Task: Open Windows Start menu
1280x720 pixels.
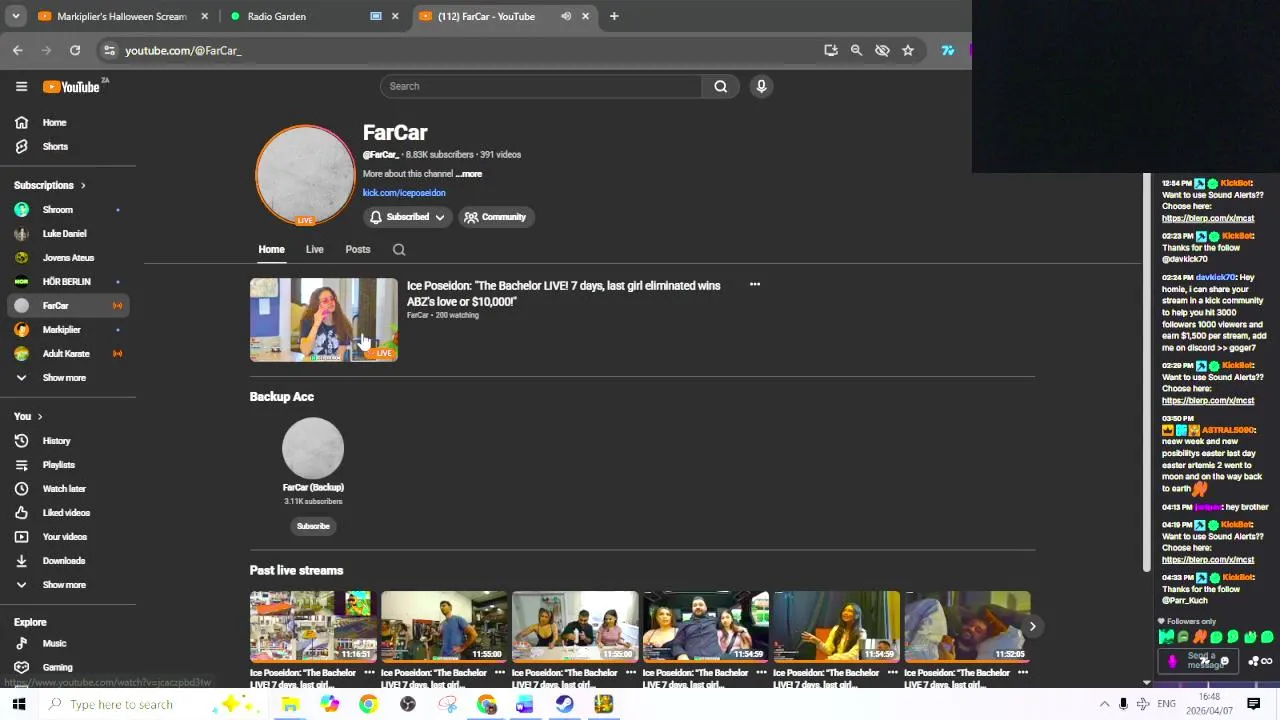Action: [x=18, y=705]
